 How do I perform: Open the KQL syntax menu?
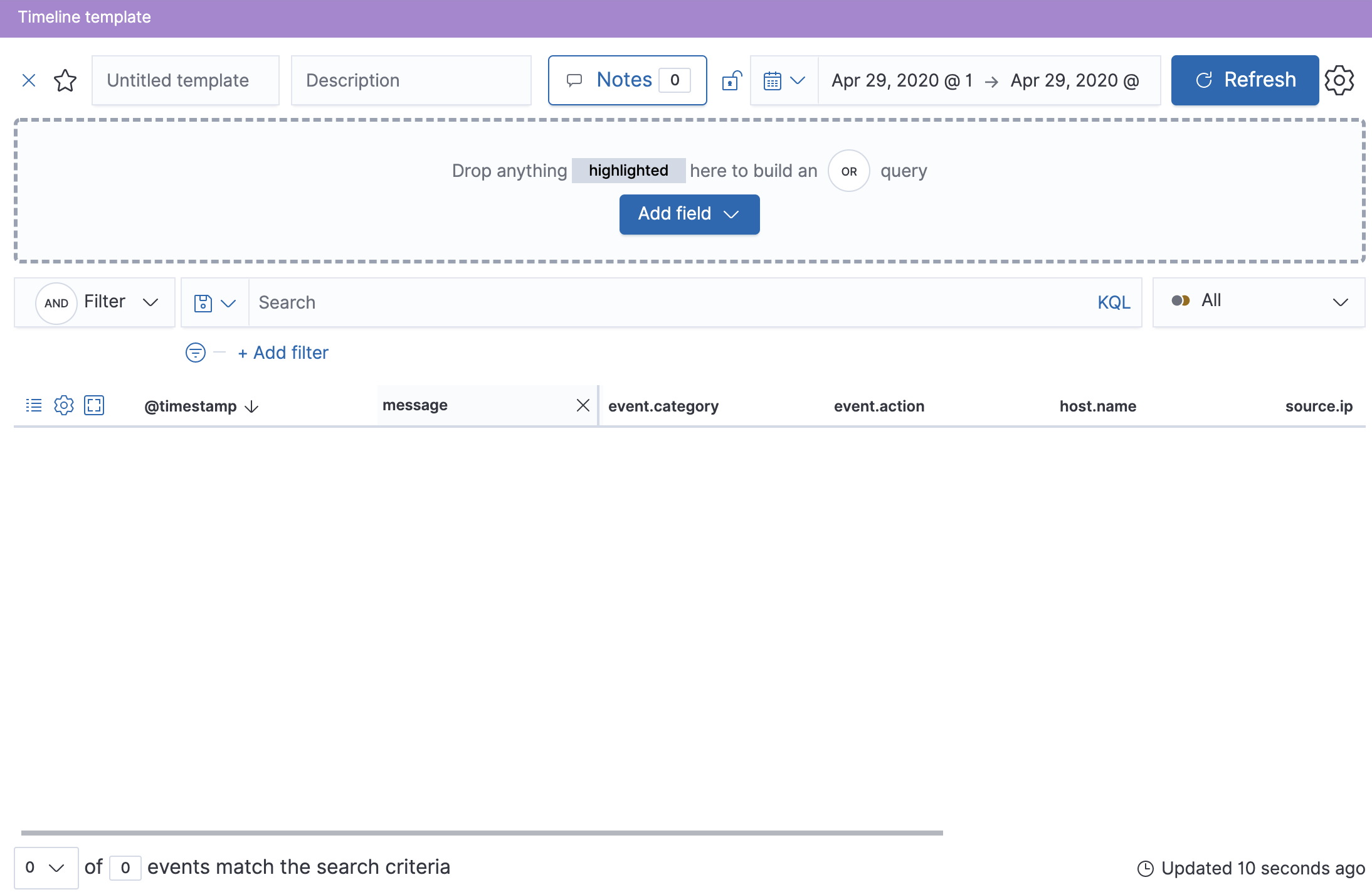tap(1113, 302)
